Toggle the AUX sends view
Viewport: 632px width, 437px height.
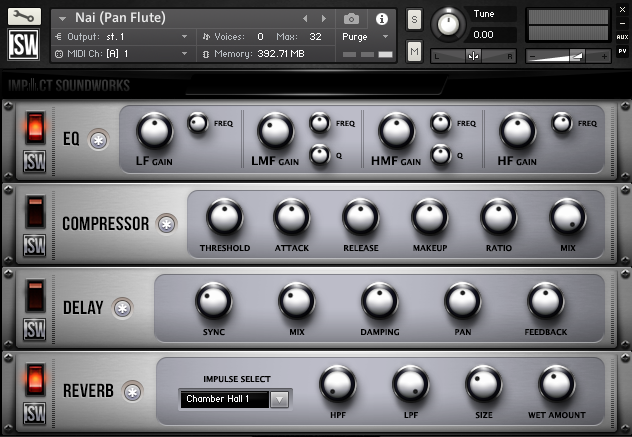(622, 37)
